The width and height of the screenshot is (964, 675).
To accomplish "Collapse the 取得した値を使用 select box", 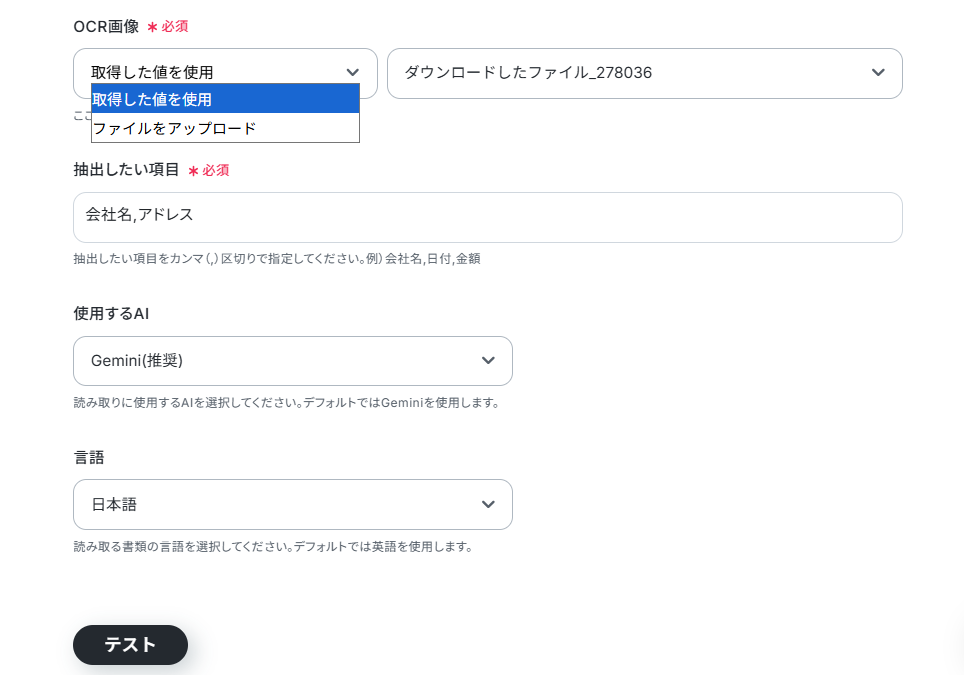I will point(225,66).
